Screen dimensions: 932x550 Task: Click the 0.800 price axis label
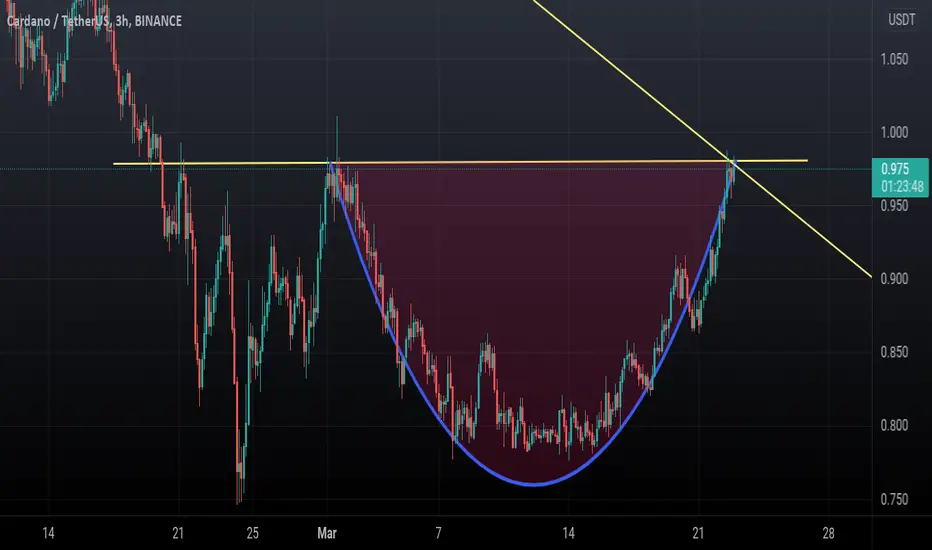(894, 425)
